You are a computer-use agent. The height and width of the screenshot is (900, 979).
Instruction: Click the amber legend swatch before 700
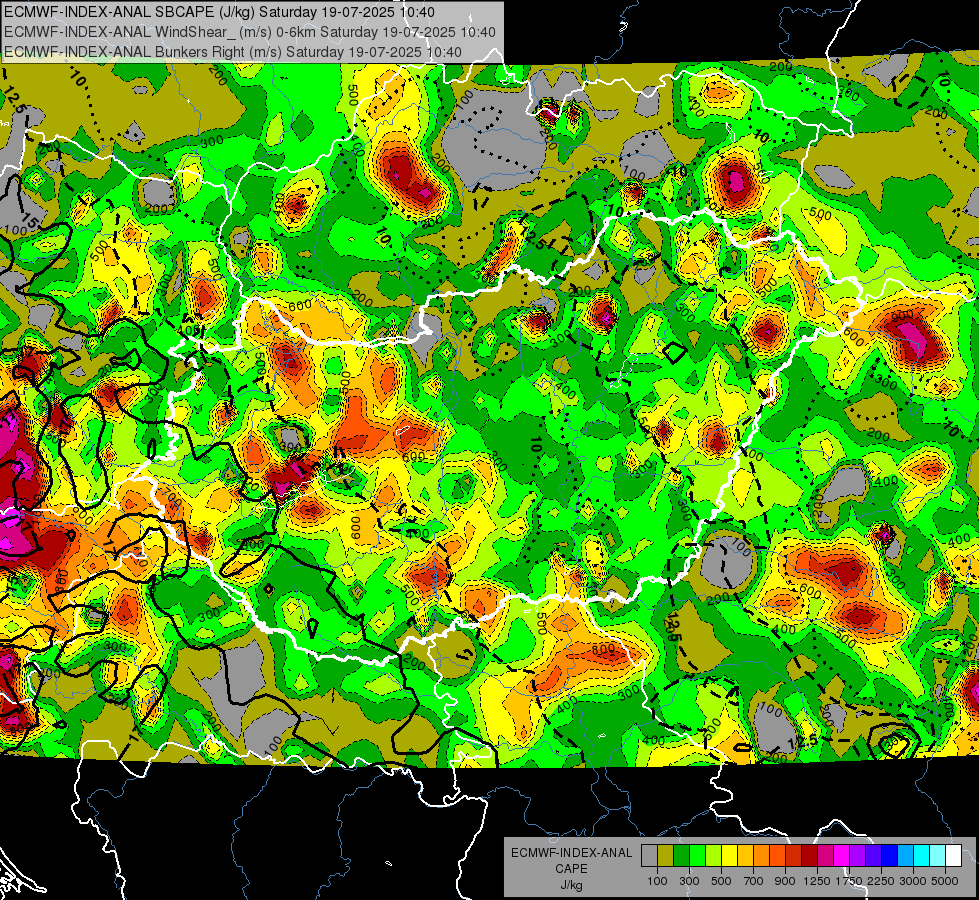(x=745, y=855)
